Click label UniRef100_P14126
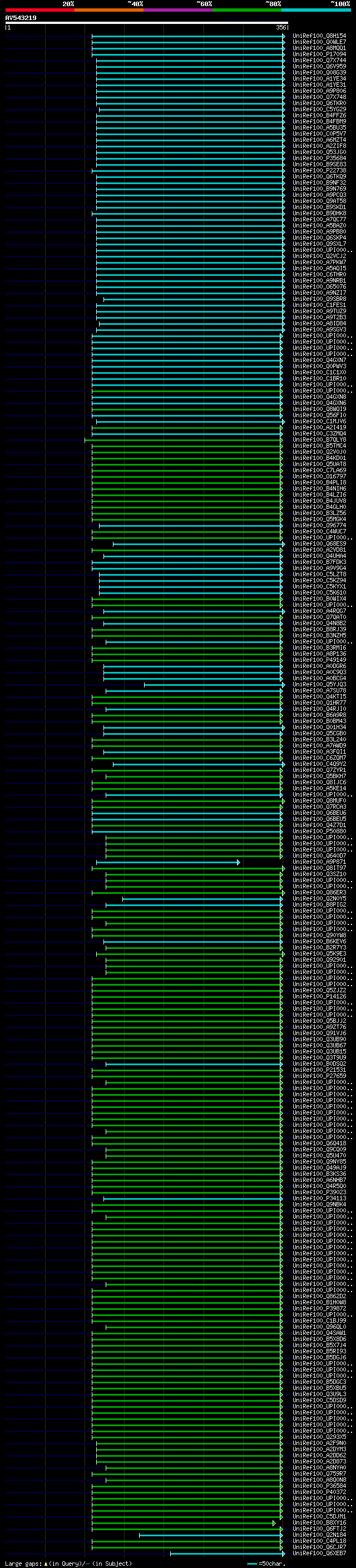The height and width of the screenshot is (1568, 356). pyautogui.click(x=319, y=996)
